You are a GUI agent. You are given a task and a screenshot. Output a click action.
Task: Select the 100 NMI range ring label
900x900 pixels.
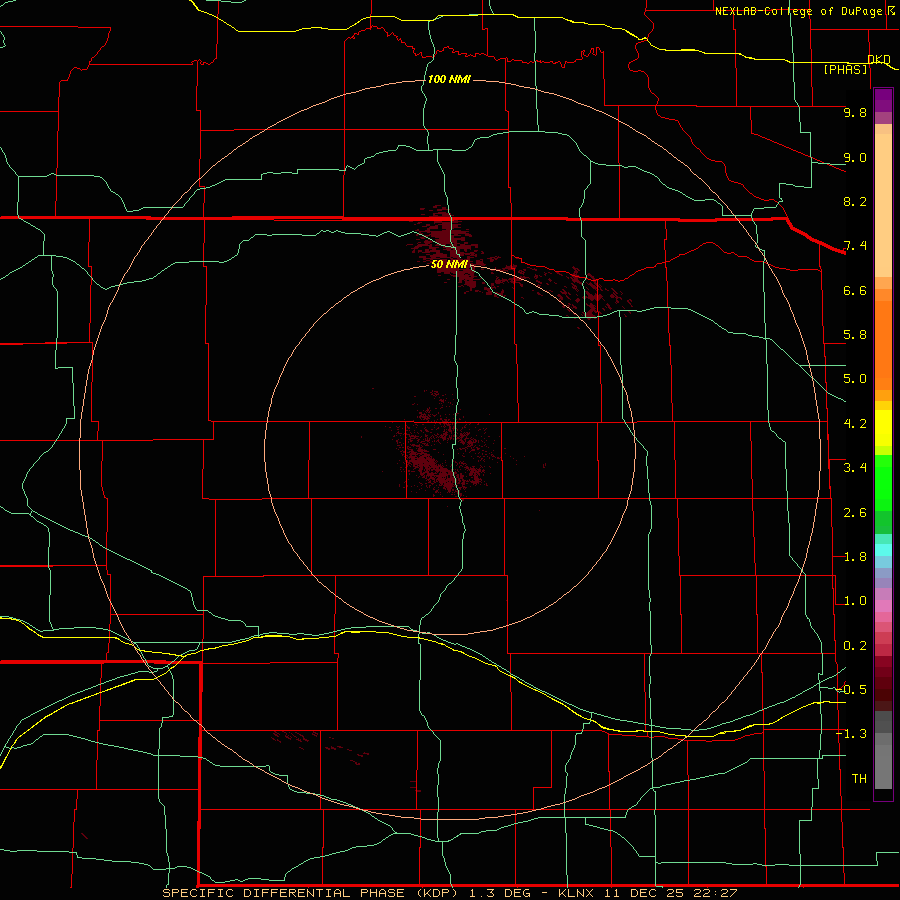[x=449, y=79]
